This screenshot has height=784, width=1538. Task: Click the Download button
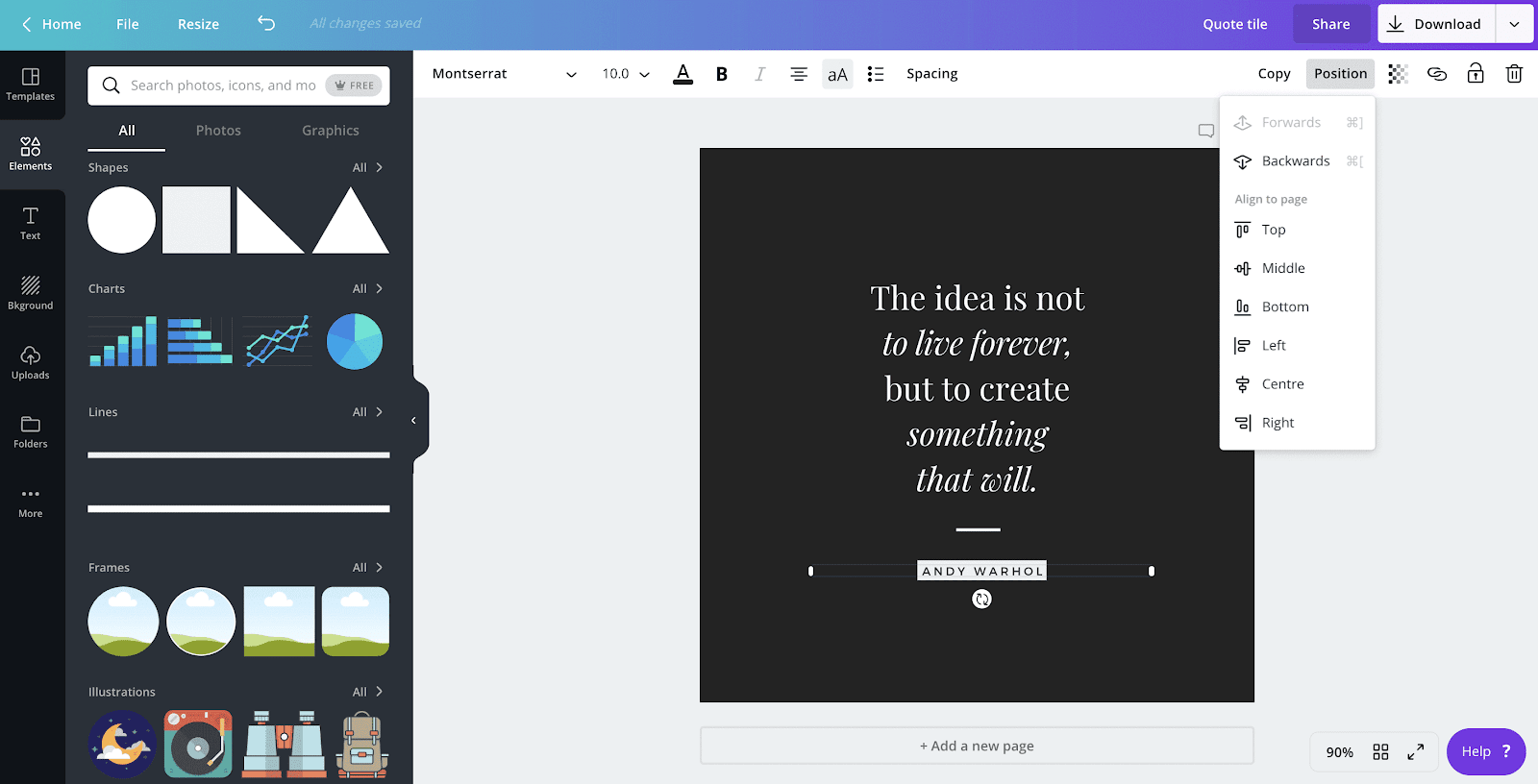coord(1436,24)
